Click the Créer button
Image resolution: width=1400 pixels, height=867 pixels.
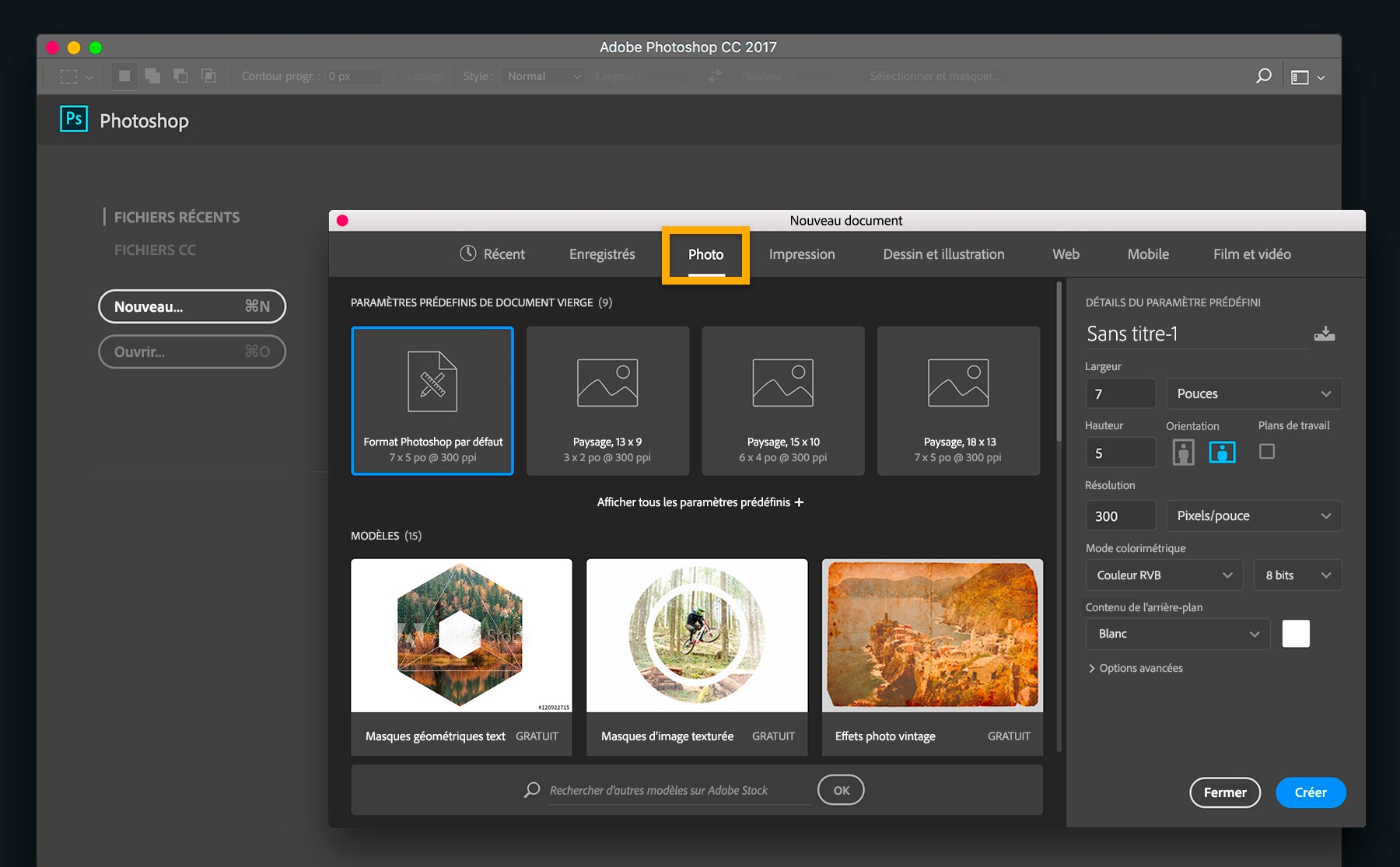pos(1311,792)
